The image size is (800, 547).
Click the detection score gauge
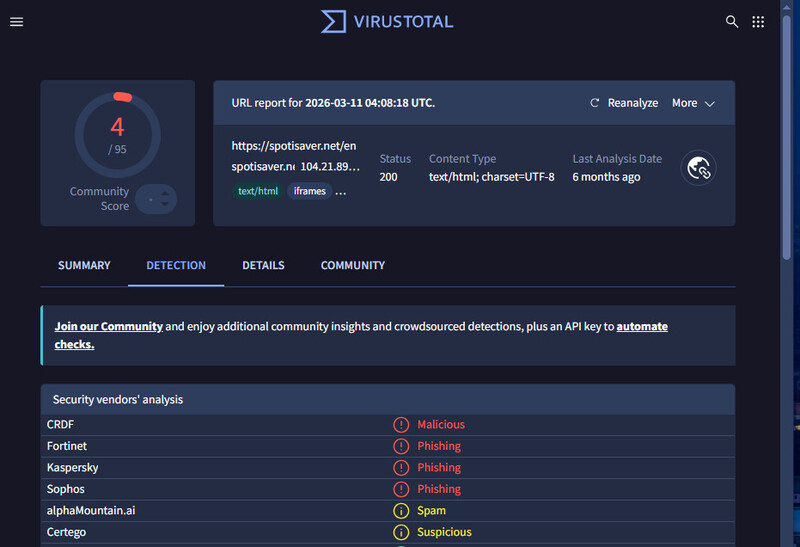pyautogui.click(x=118, y=135)
